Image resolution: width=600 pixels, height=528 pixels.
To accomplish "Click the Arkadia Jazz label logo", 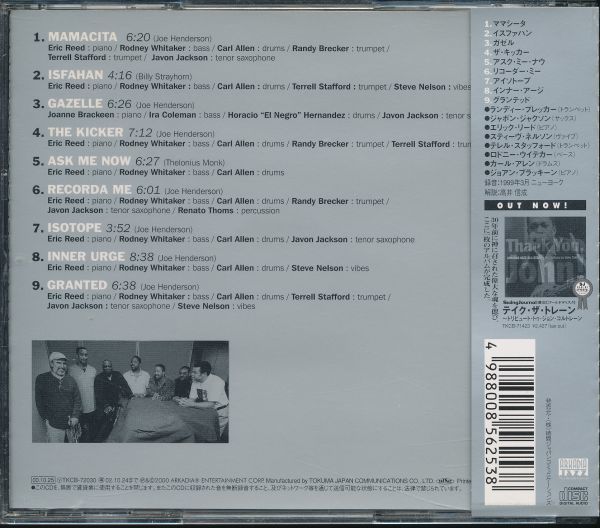I will 573,468.
